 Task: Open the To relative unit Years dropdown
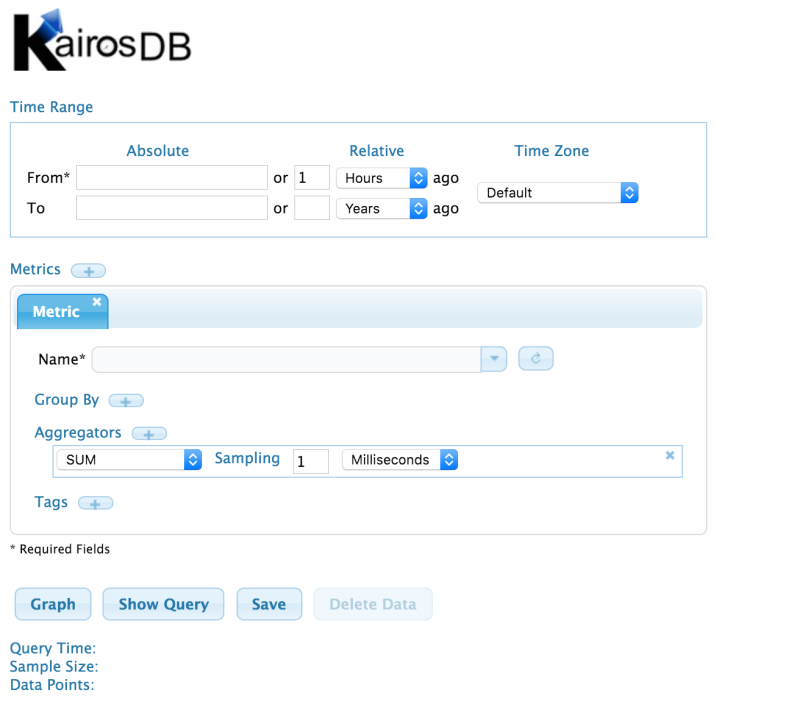point(382,209)
